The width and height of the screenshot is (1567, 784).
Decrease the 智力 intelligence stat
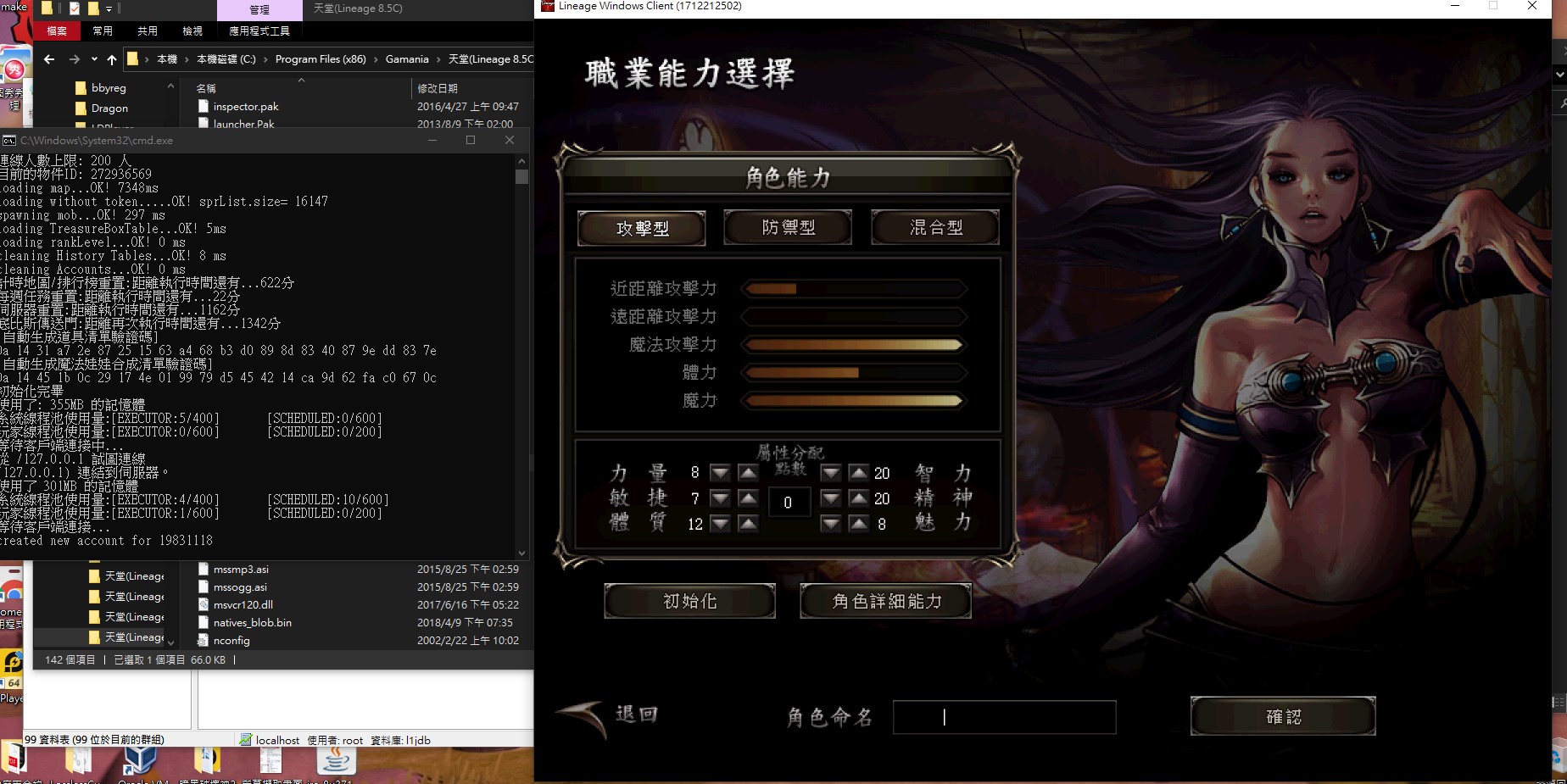click(x=831, y=473)
